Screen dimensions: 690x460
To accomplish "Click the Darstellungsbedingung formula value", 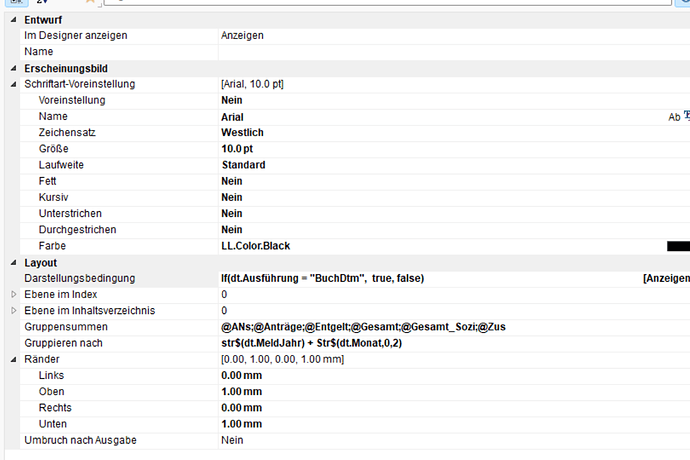I will pos(323,279).
